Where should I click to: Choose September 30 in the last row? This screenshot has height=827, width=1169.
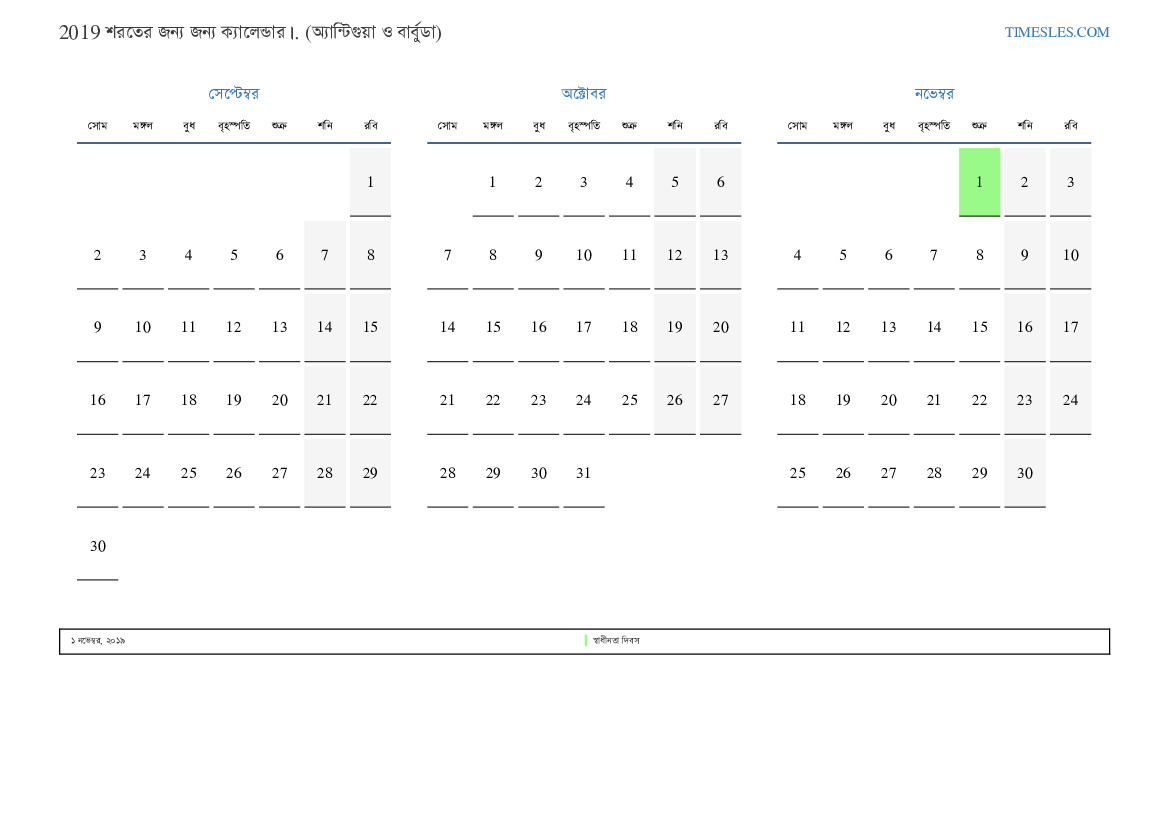pyautogui.click(x=97, y=546)
